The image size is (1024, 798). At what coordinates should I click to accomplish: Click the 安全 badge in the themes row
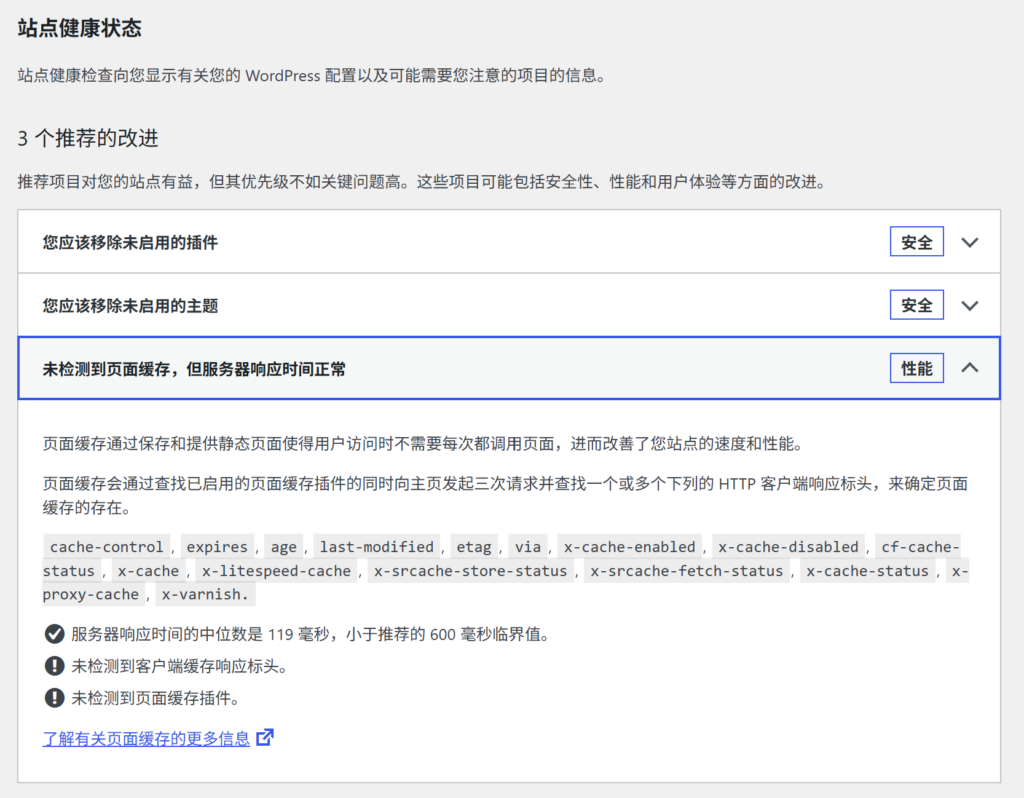tap(916, 305)
